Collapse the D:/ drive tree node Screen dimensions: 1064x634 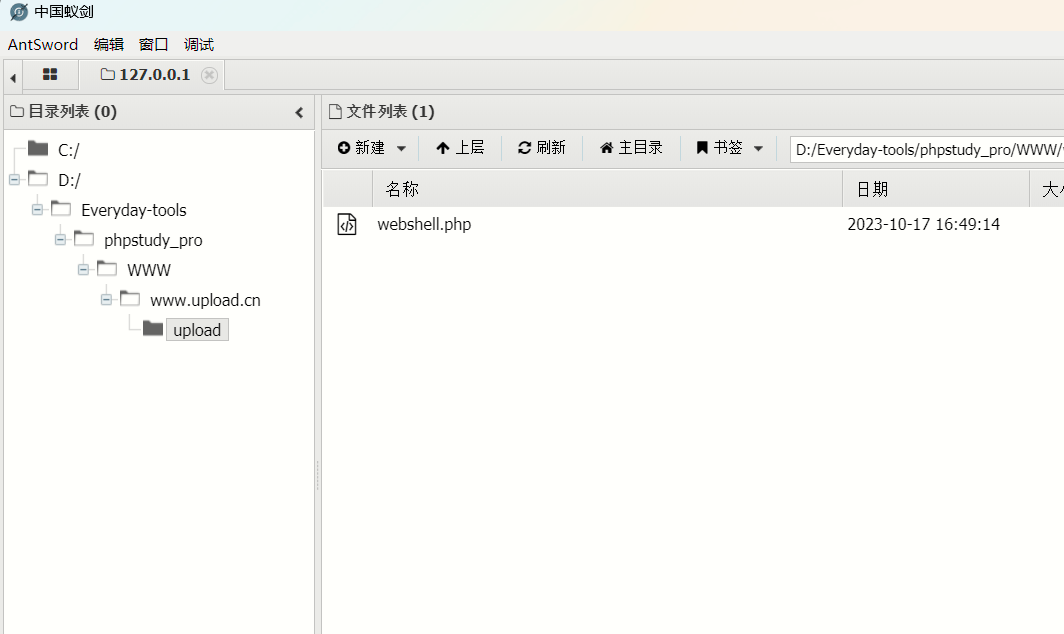14,180
